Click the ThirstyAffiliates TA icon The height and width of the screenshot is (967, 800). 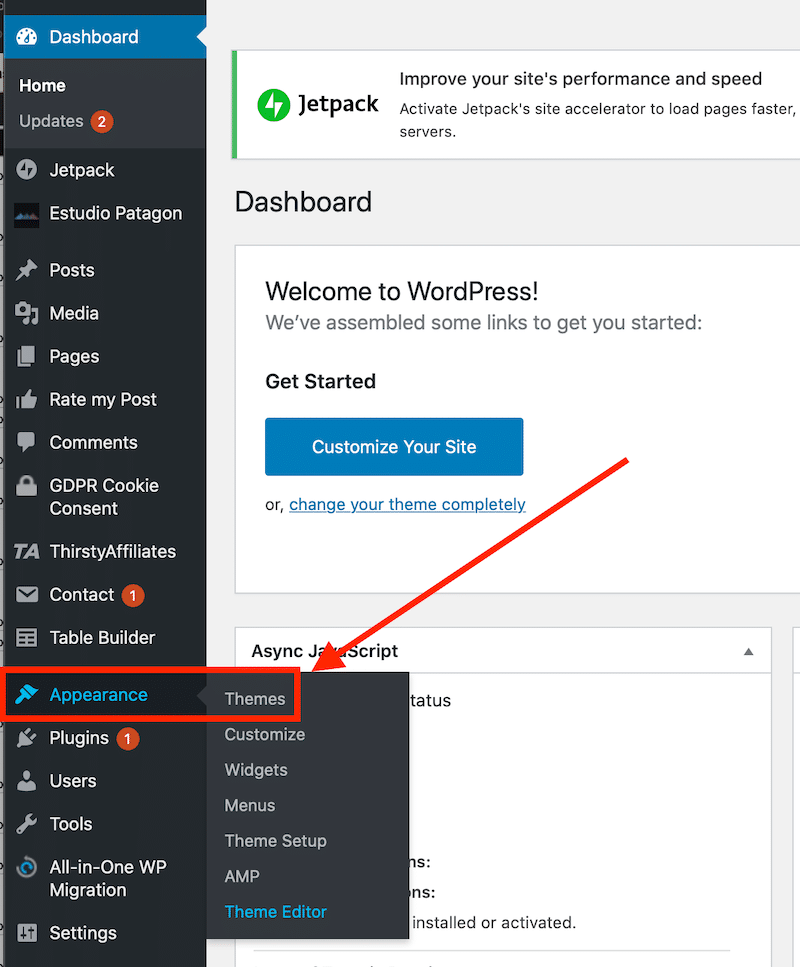(27, 551)
